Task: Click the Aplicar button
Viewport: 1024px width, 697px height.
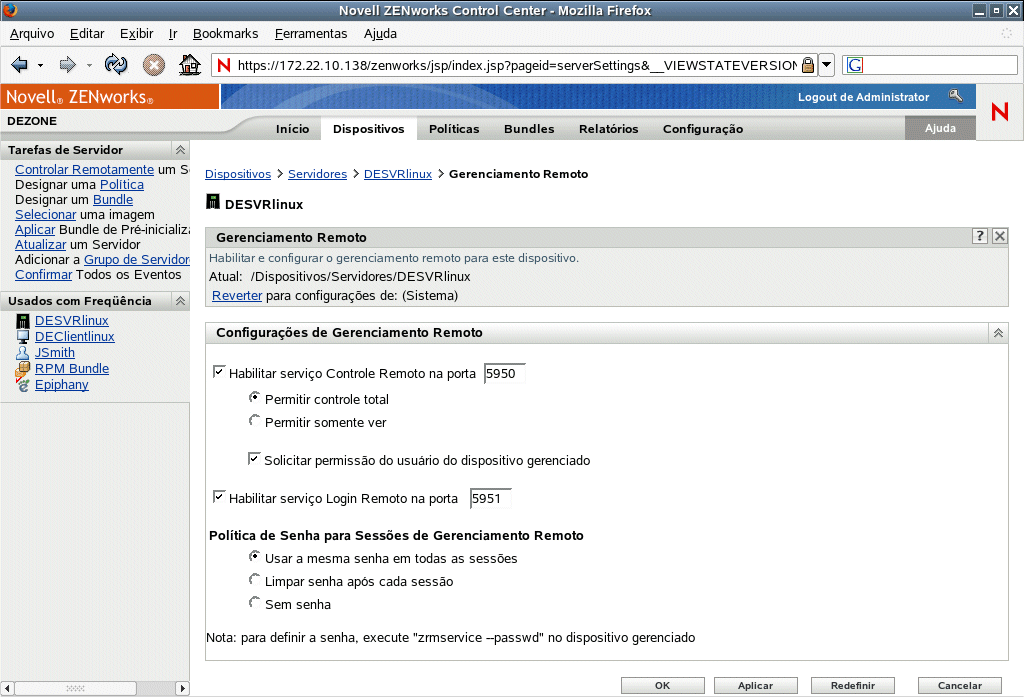Action: (756, 685)
